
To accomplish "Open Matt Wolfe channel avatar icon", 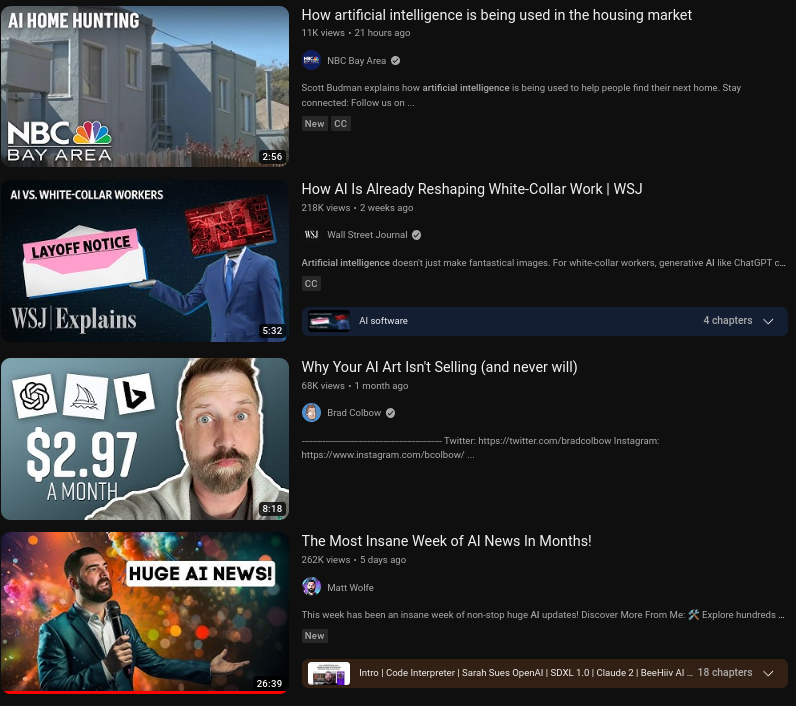I will [311, 587].
